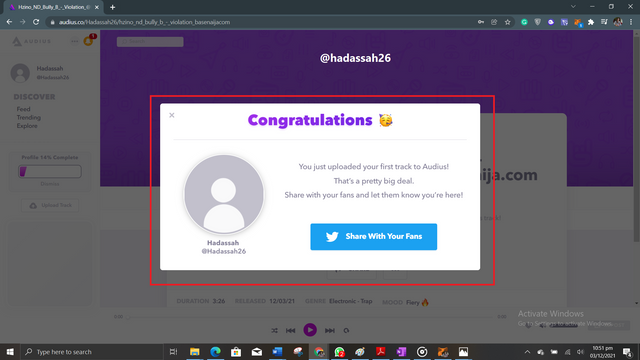The height and width of the screenshot is (360, 640).
Task: Click the browser address bar URL
Action: coord(144,22)
